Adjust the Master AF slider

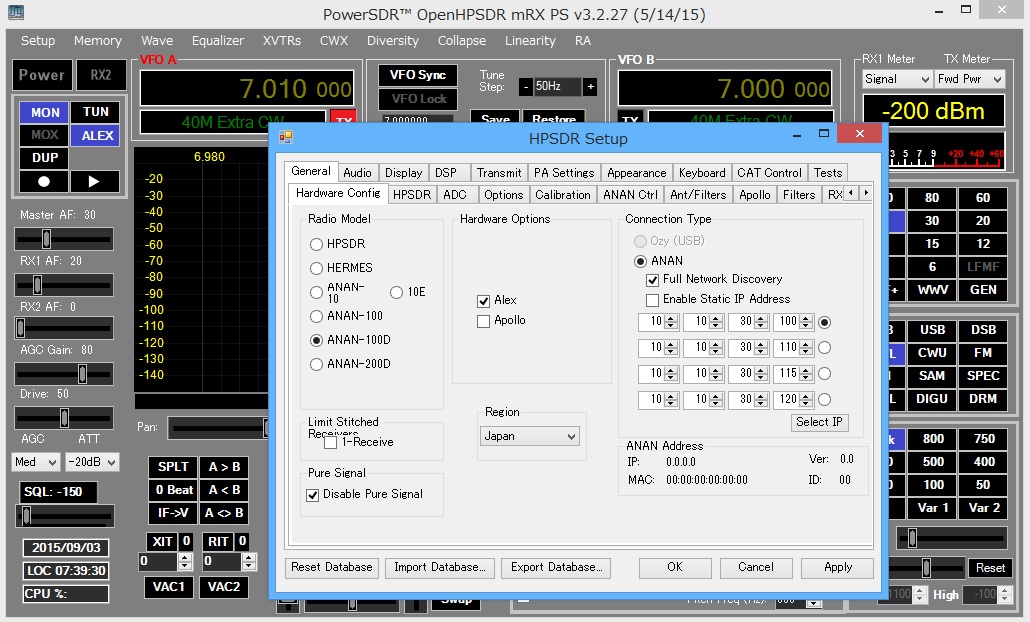pos(64,238)
